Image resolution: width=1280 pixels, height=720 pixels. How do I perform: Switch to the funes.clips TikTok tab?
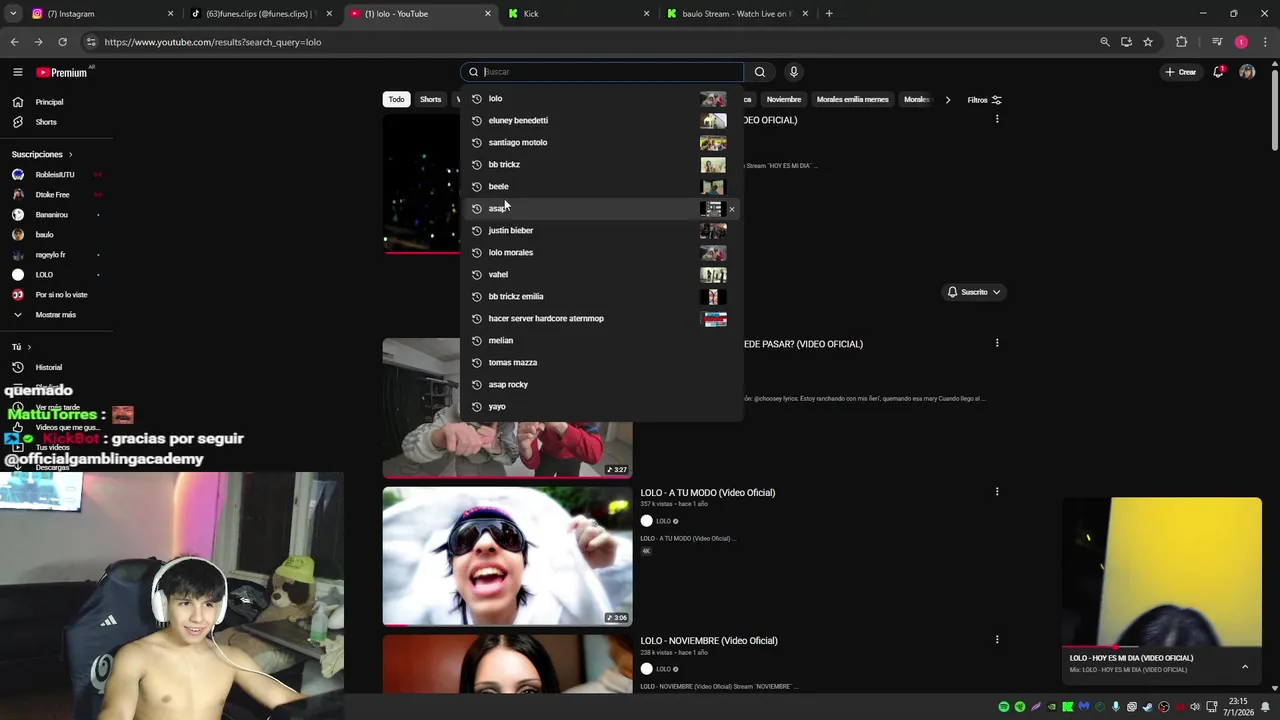pos(260,14)
